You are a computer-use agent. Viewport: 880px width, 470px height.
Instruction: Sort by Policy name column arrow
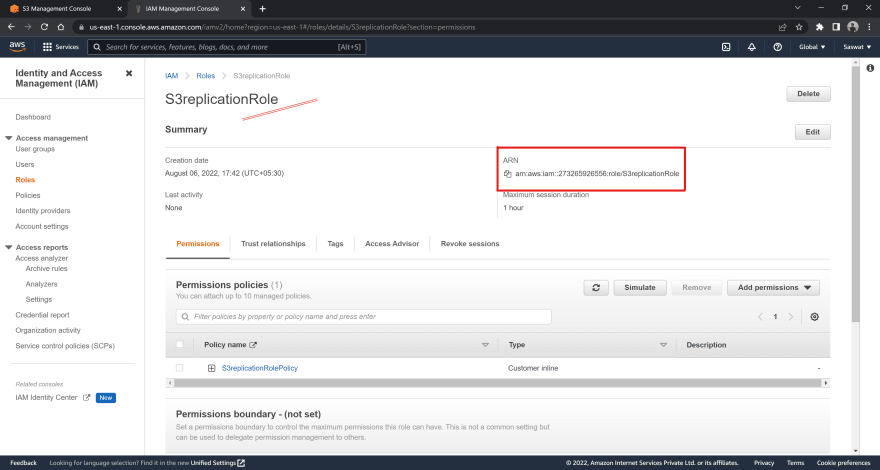(x=485, y=345)
